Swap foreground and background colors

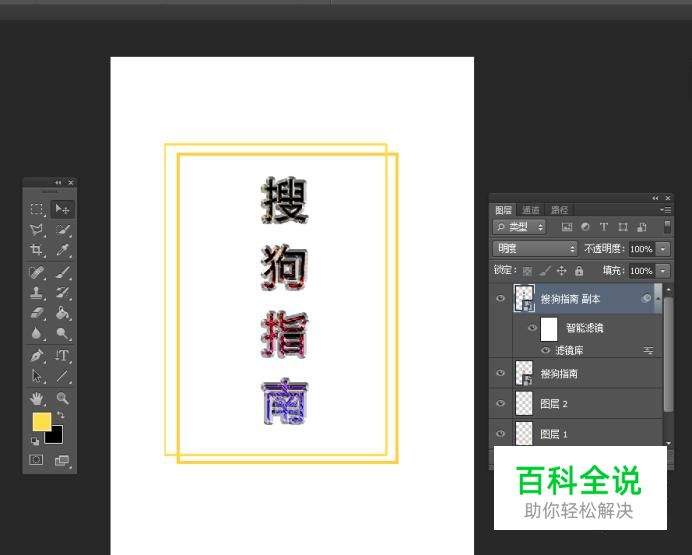[60, 416]
